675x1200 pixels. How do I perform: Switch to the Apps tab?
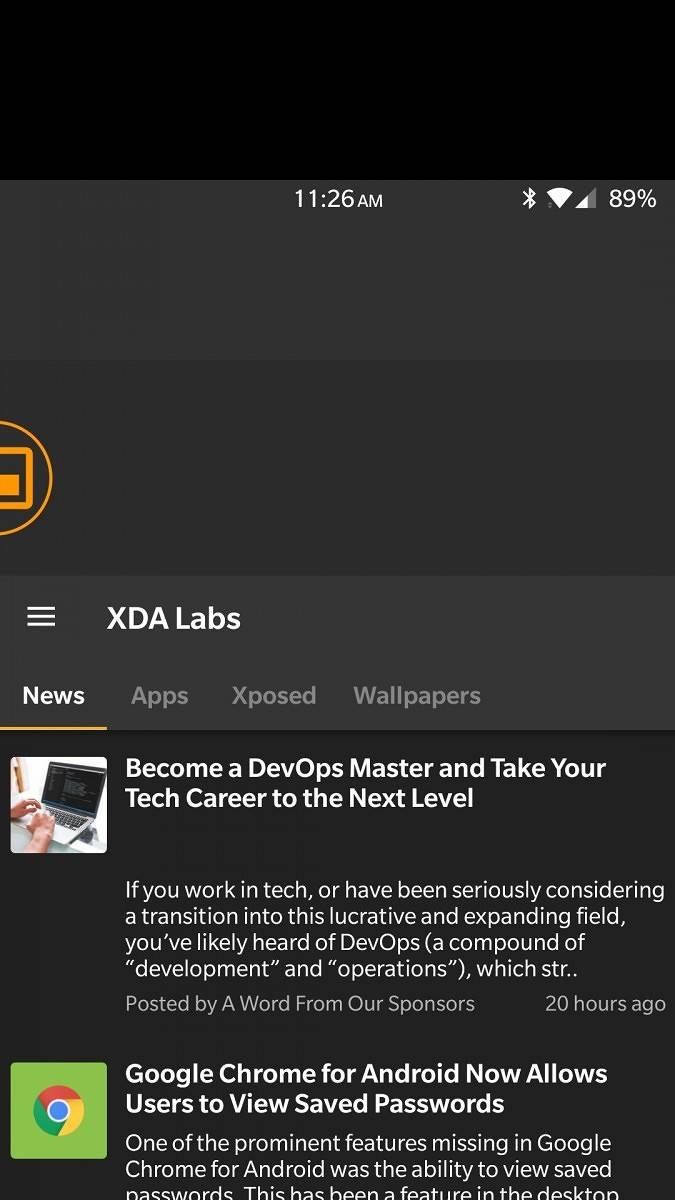click(160, 695)
